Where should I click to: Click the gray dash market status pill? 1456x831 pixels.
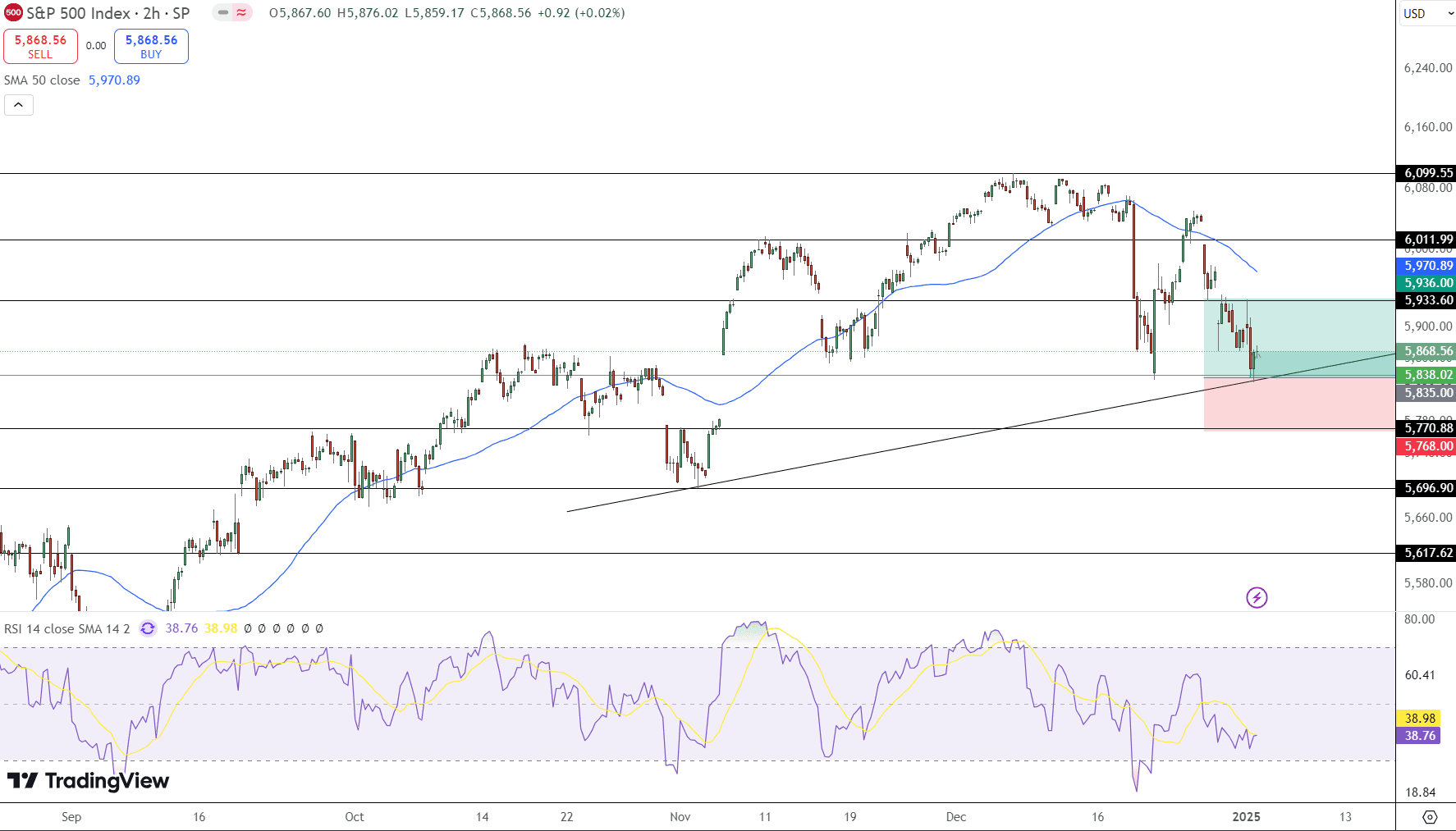pos(222,13)
